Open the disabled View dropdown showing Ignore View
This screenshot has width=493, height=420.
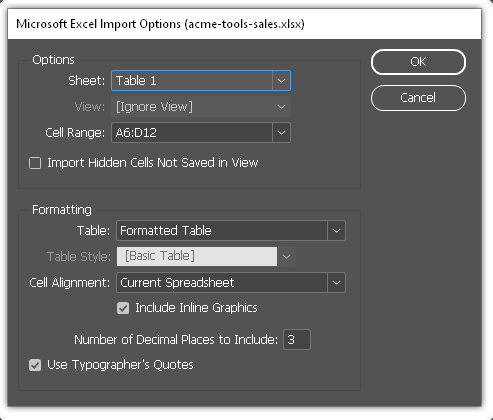point(201,107)
